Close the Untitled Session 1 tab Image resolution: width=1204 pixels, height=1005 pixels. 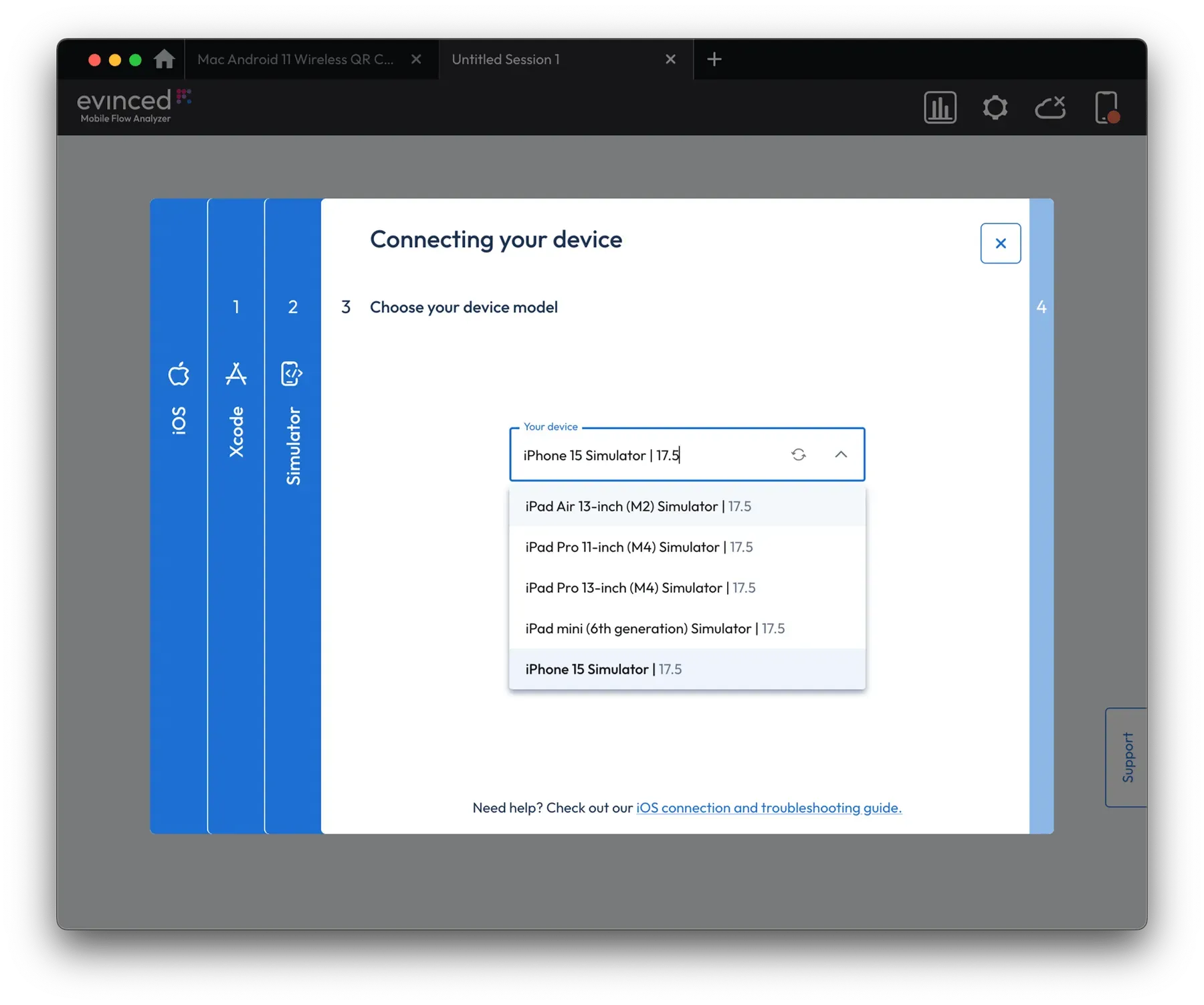pos(670,60)
